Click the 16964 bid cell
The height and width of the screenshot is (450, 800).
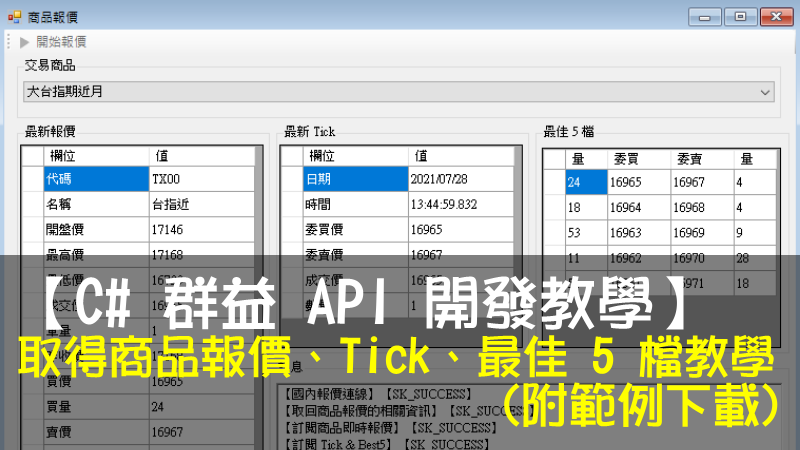point(639,208)
